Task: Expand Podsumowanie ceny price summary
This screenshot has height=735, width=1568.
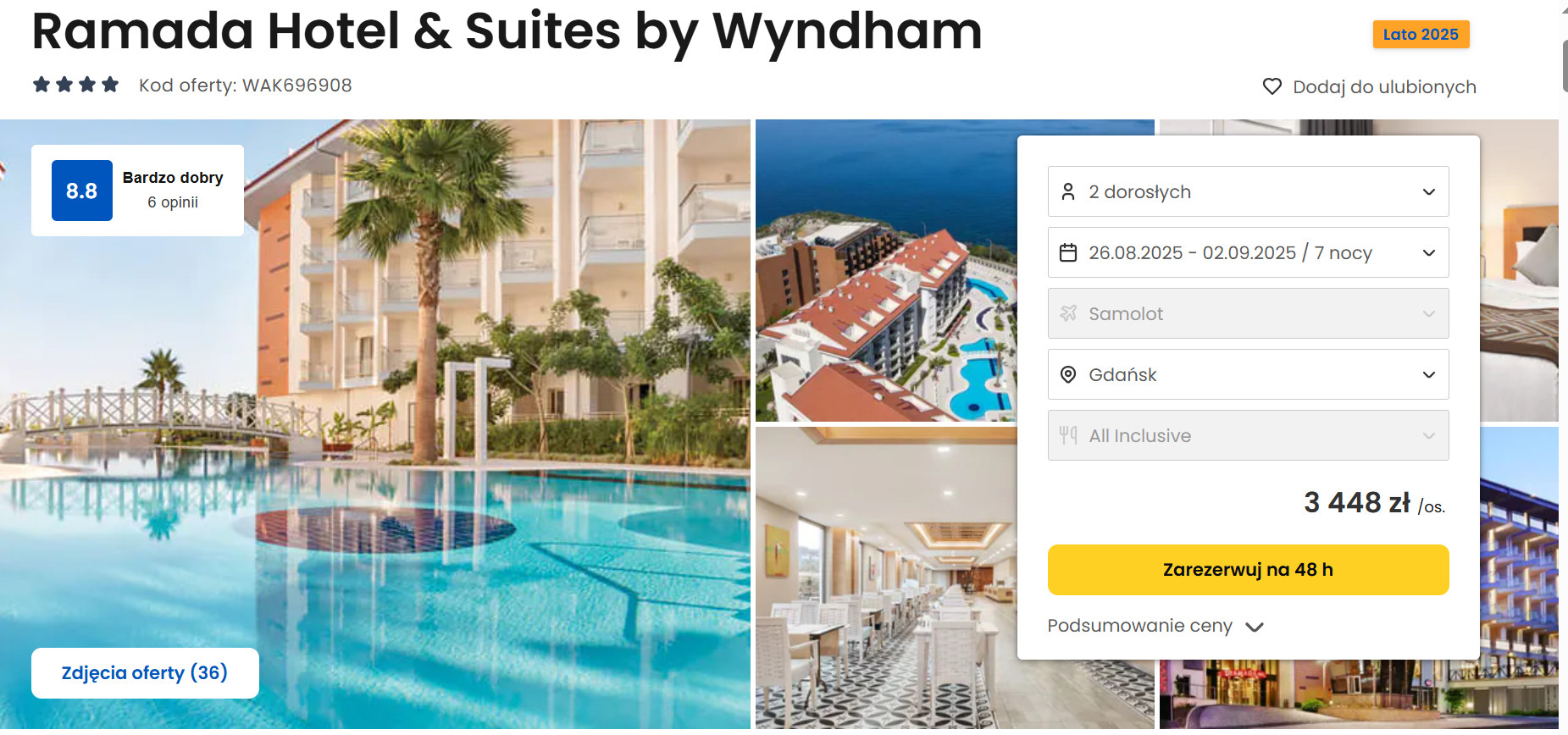Action: pos(1155,626)
